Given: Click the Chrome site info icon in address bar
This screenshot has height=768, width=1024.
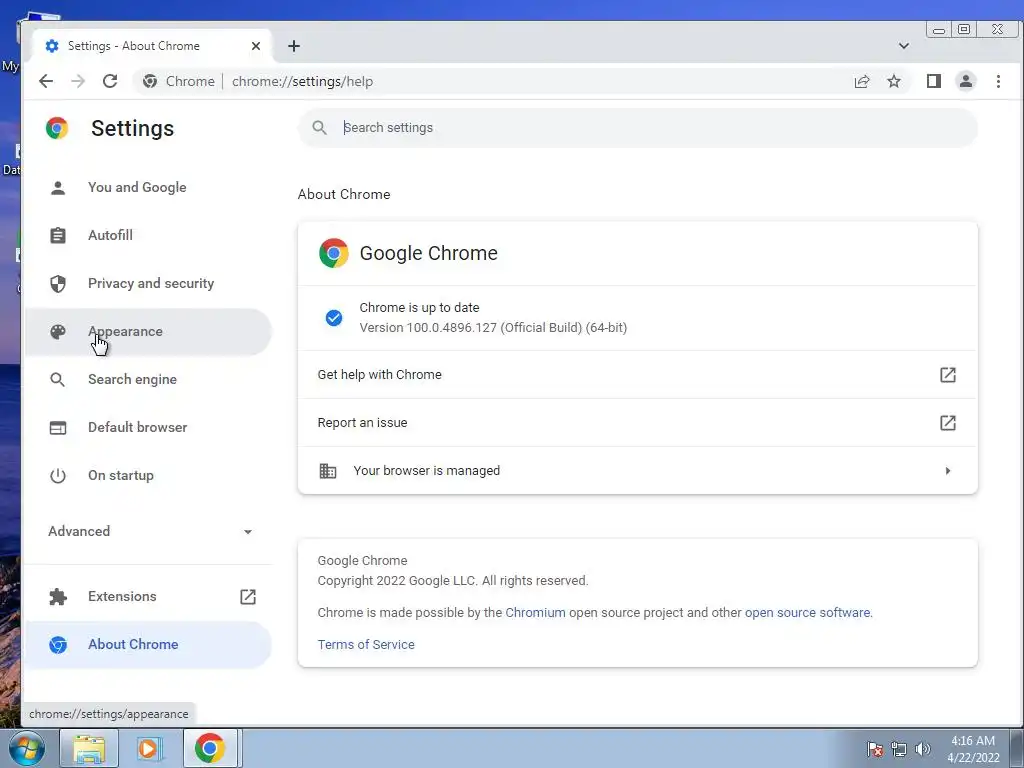Looking at the screenshot, I should pos(150,81).
